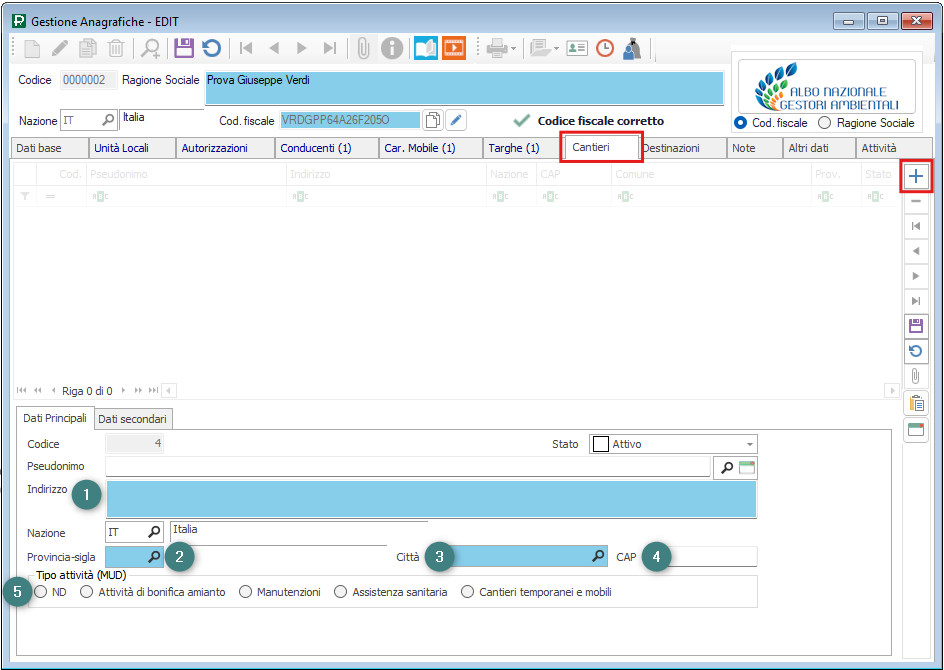Click the info circle icon in toolbar
944x670 pixels.
click(392, 47)
